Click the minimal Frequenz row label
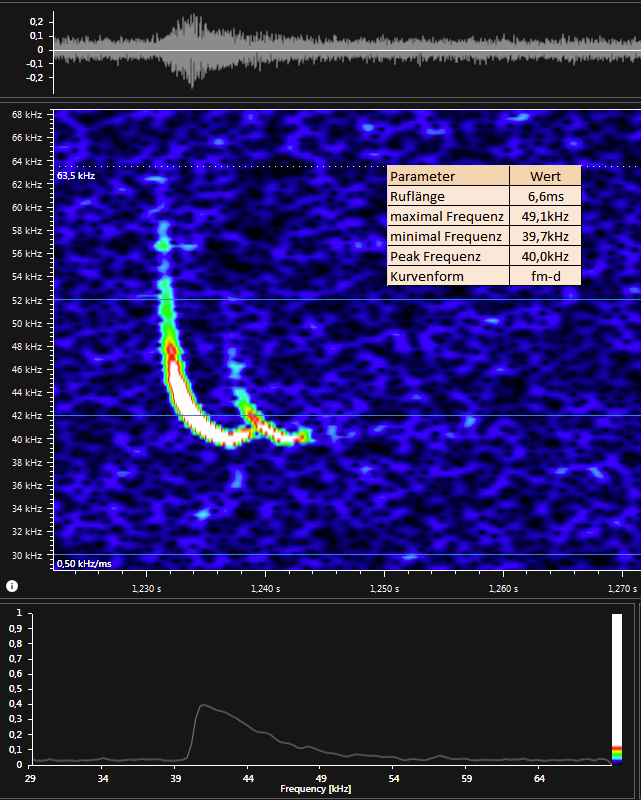641x800 pixels. click(x=448, y=236)
